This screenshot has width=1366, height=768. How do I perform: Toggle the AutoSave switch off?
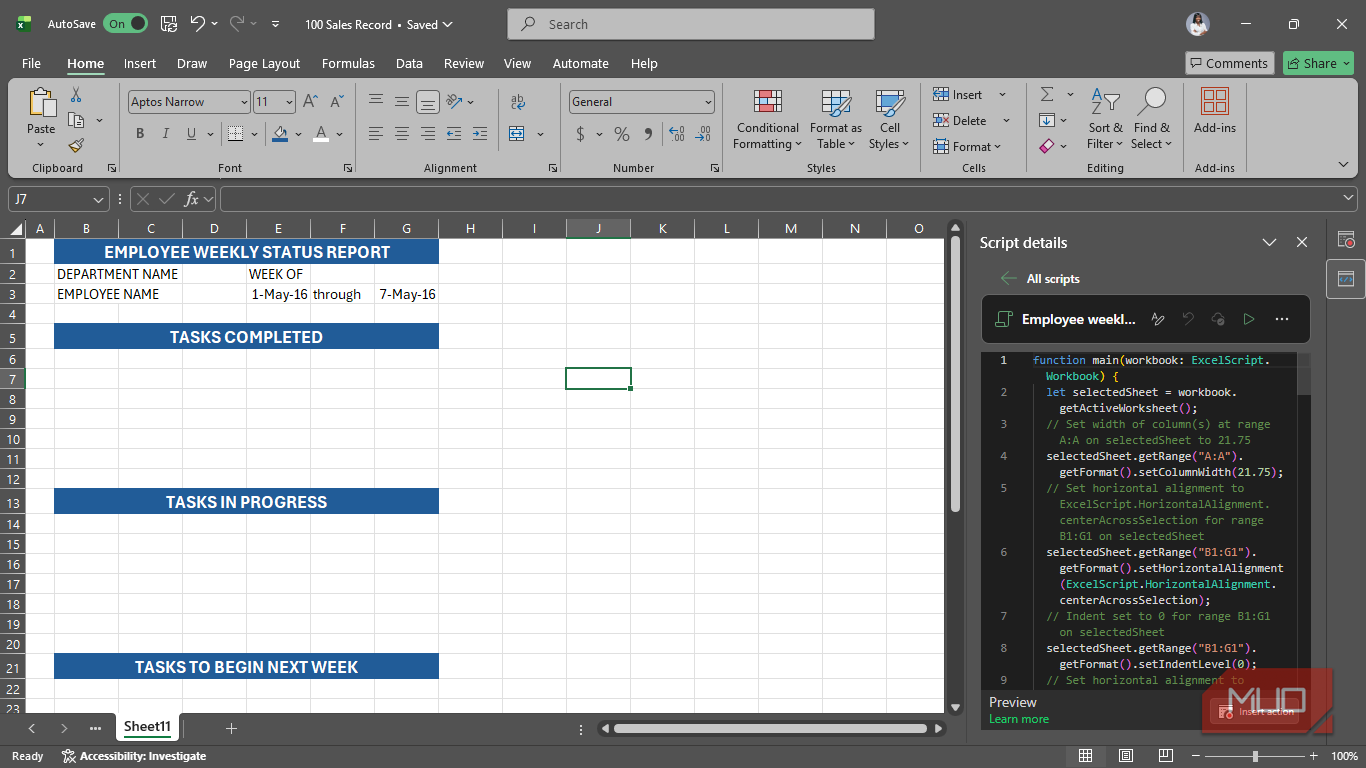125,24
